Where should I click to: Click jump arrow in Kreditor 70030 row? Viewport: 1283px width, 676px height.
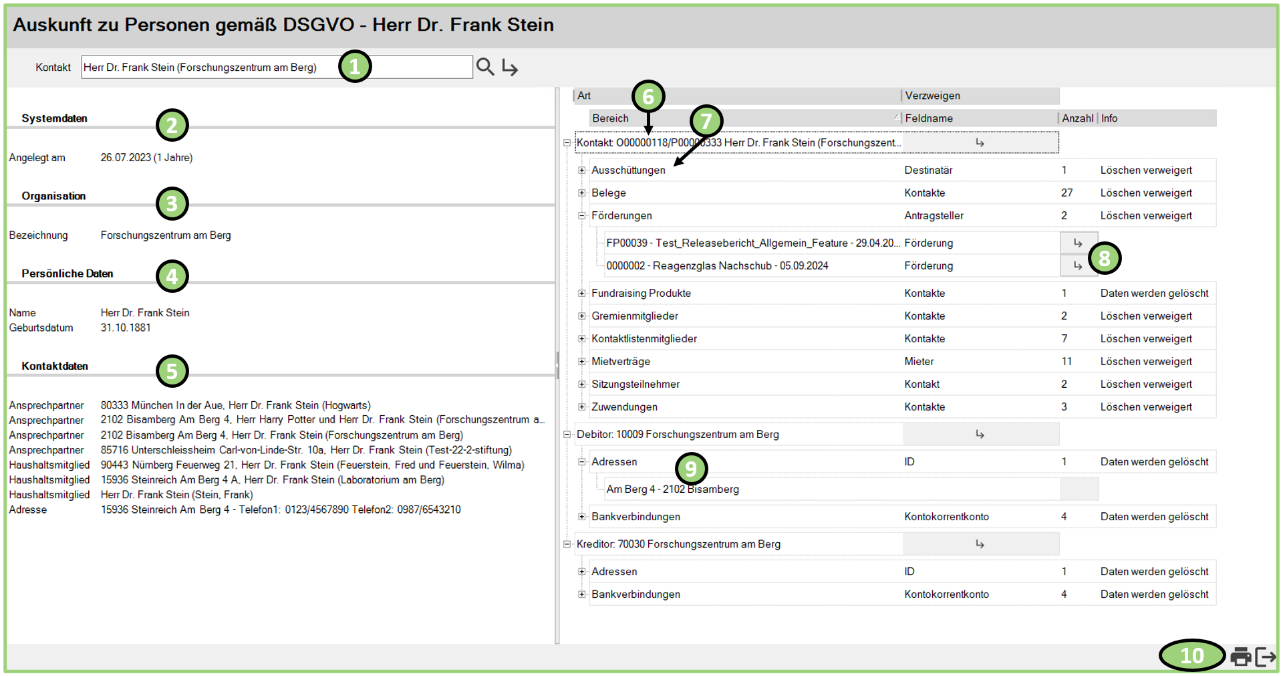[x=980, y=544]
